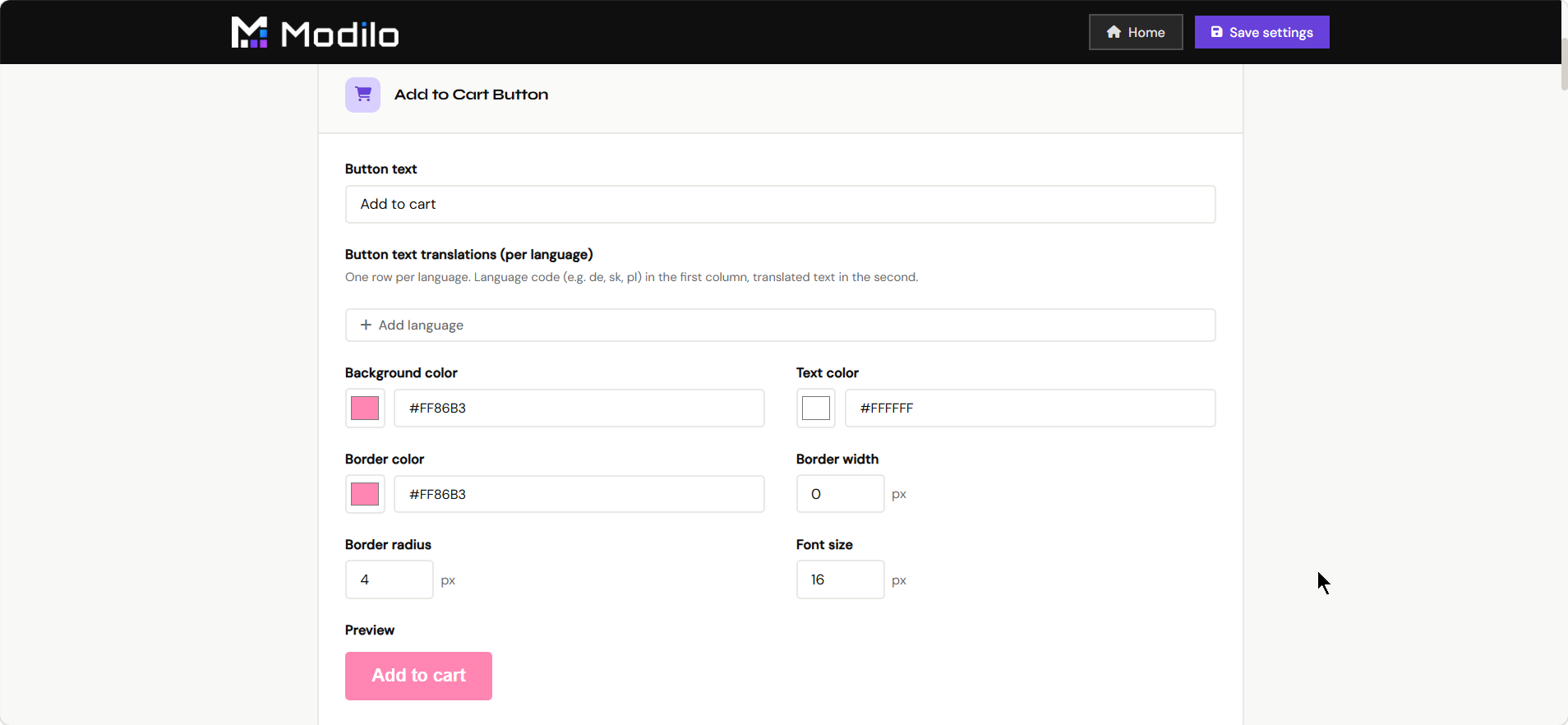The height and width of the screenshot is (725, 1568).
Task: Go to Home page
Action: (1136, 32)
